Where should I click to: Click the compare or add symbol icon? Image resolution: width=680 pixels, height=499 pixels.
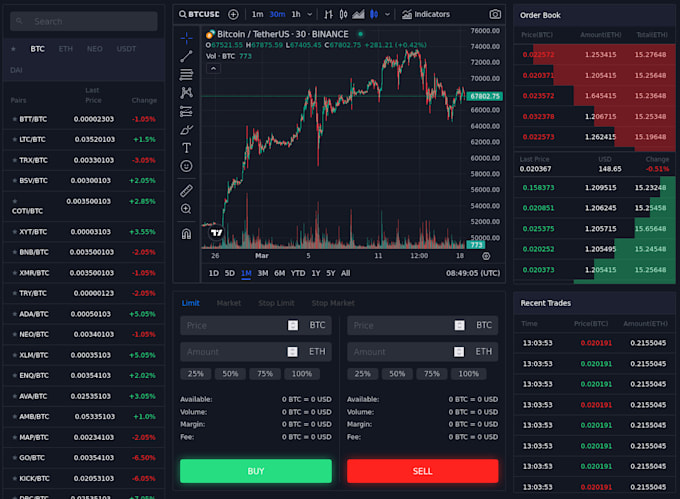(x=233, y=14)
